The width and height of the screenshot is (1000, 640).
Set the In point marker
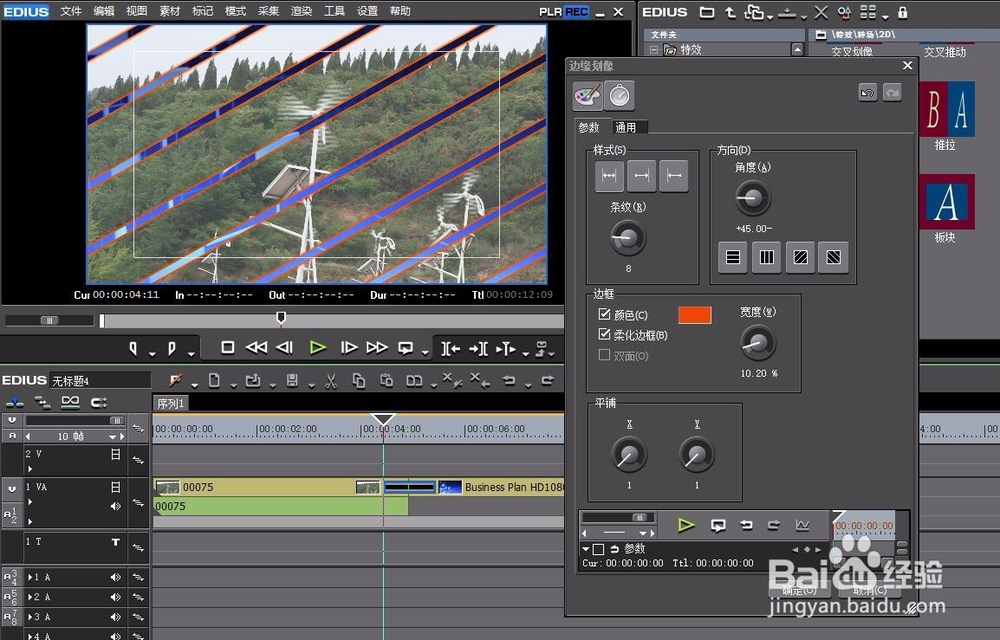pyautogui.click(x=133, y=348)
